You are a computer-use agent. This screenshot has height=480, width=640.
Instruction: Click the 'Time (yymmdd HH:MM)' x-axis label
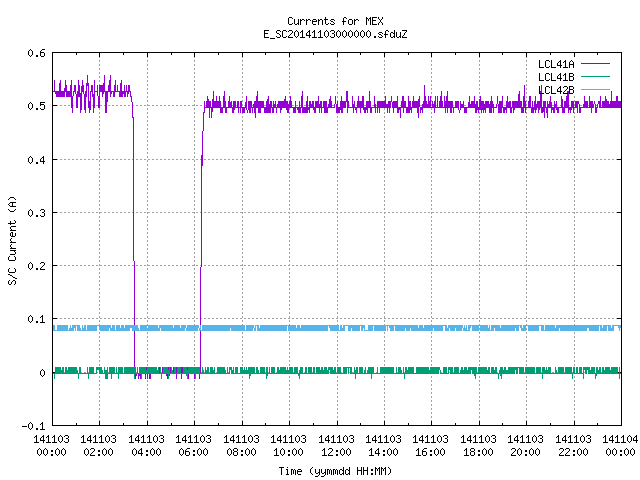tap(335, 471)
